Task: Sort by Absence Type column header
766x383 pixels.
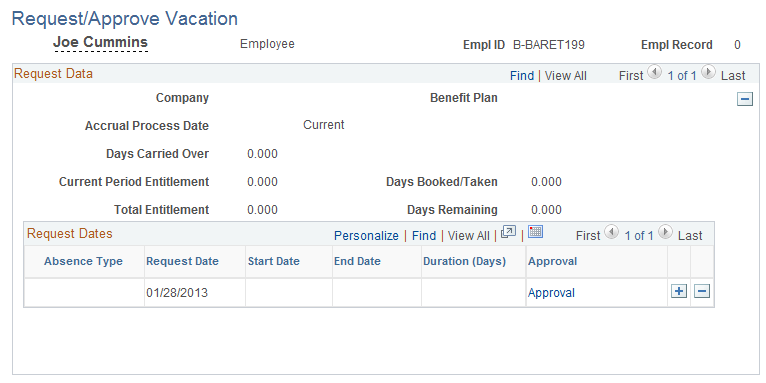Action: [x=84, y=261]
